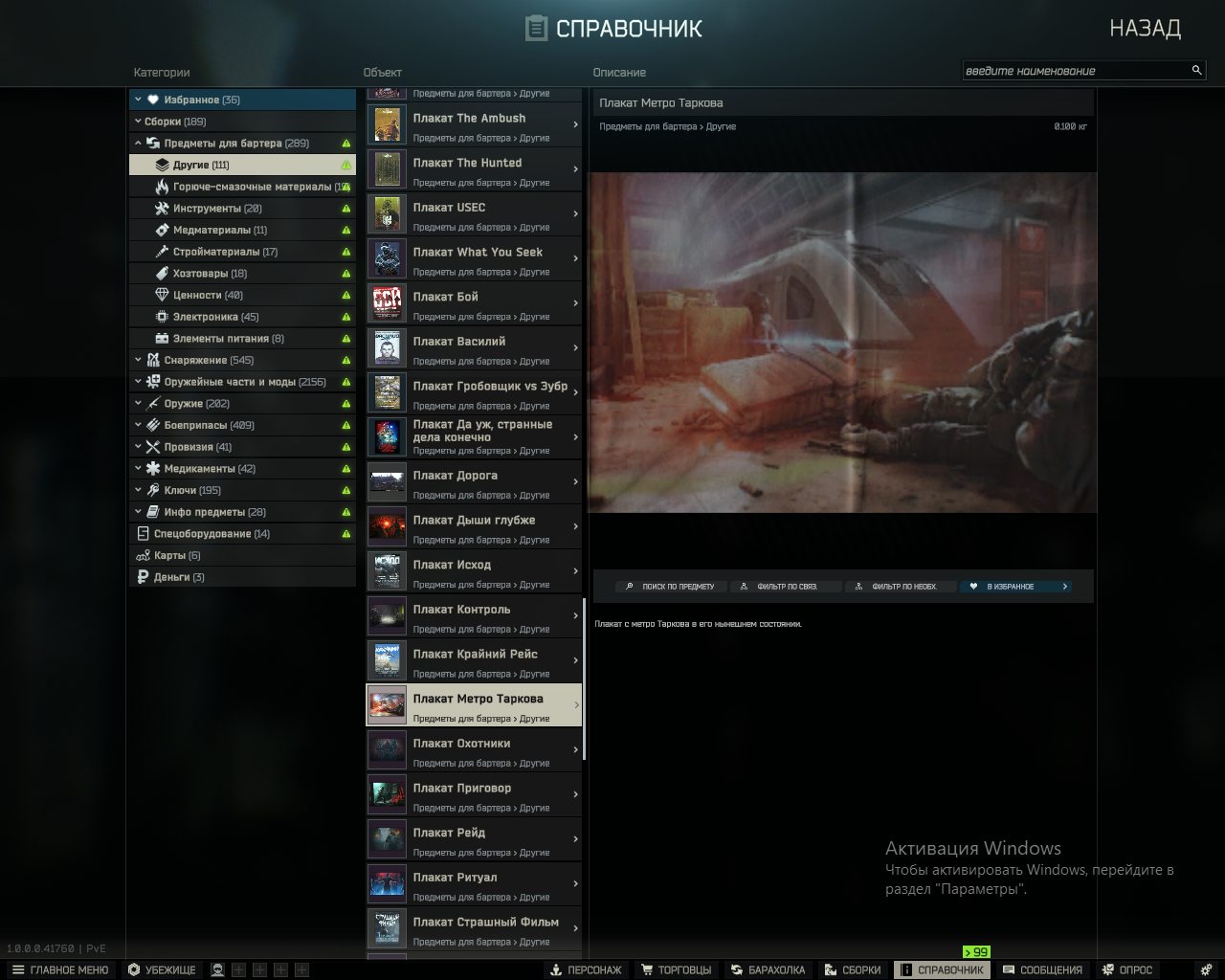The image size is (1225, 980).
Task: Expand the Медикаменты category chevron
Action: pos(138,469)
